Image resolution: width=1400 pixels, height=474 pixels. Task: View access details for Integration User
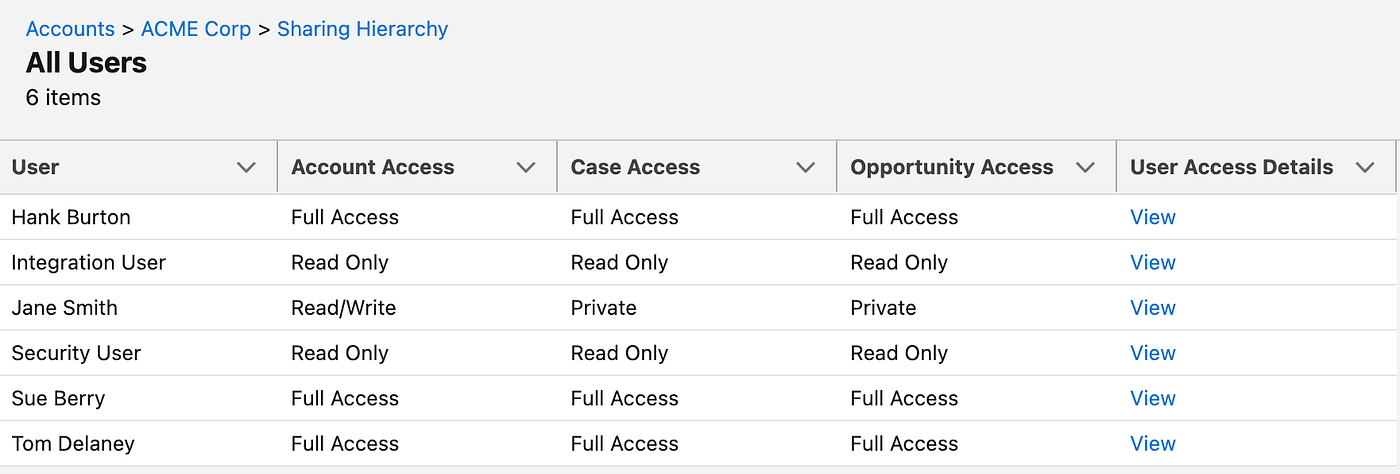coord(1152,263)
